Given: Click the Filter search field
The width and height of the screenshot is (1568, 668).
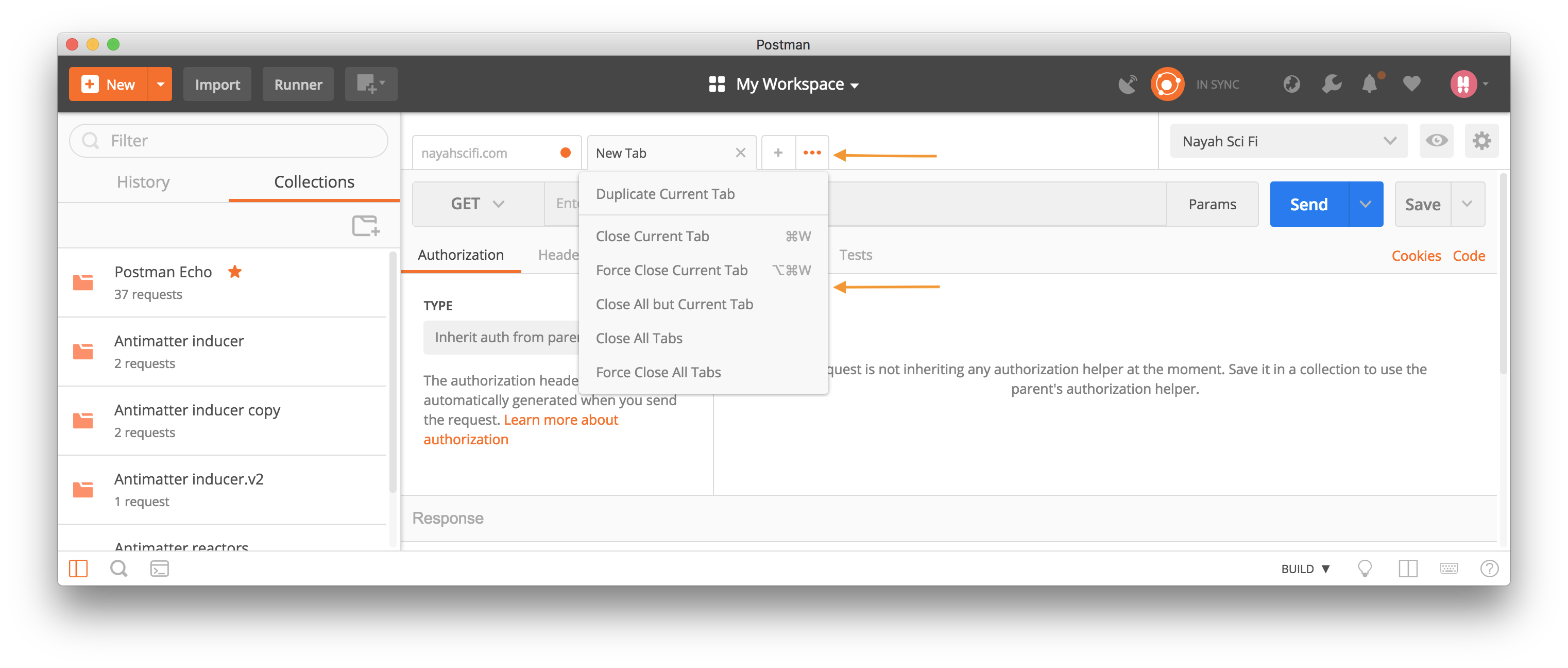Looking at the screenshot, I should coord(229,141).
